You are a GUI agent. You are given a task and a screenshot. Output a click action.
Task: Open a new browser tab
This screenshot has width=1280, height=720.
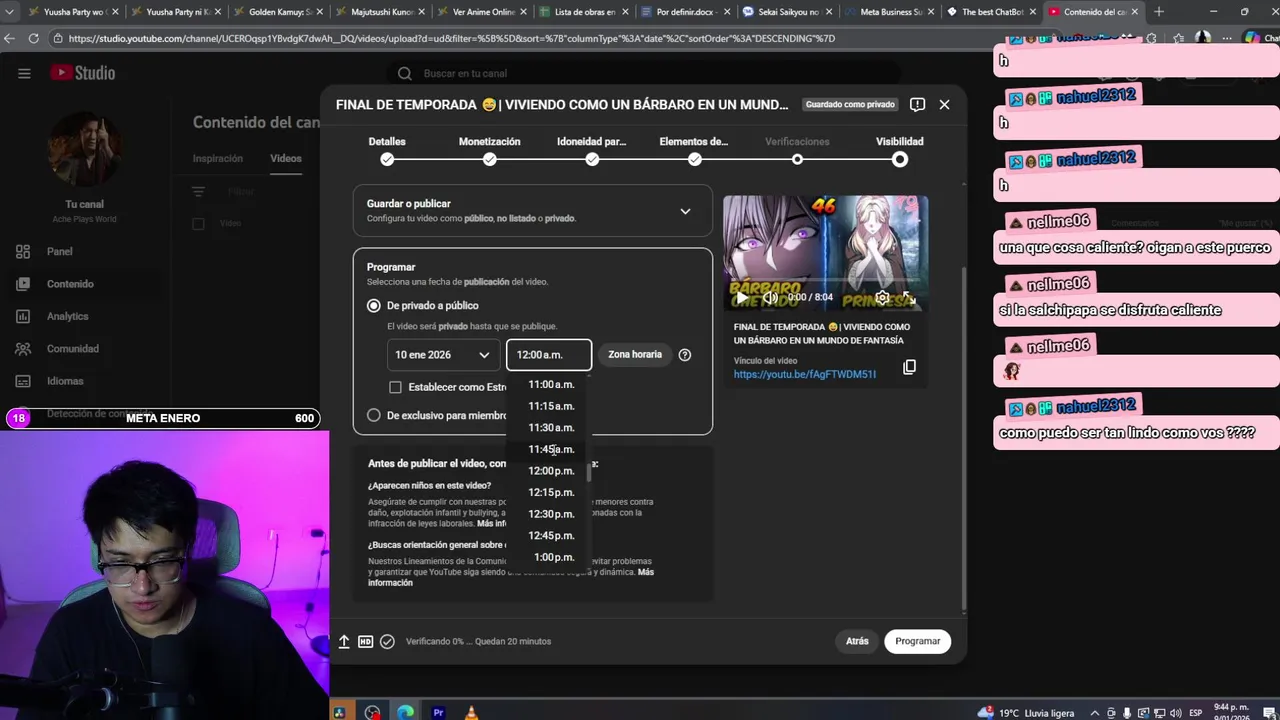click(x=1159, y=12)
